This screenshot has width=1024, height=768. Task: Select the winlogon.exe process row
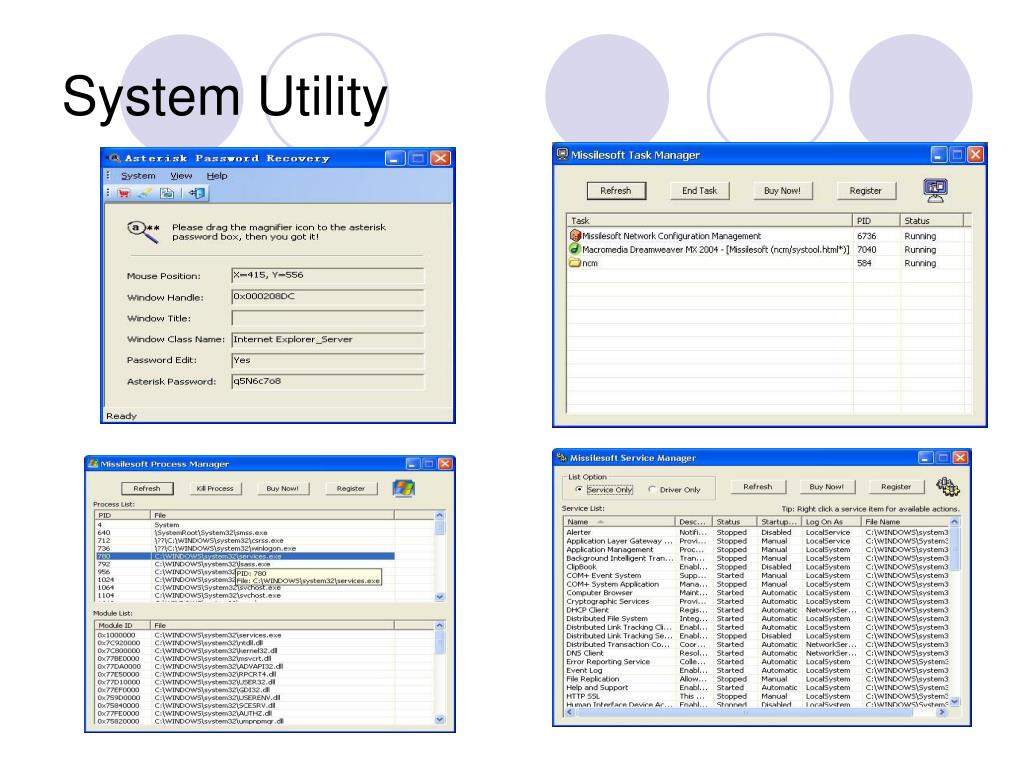[244, 549]
